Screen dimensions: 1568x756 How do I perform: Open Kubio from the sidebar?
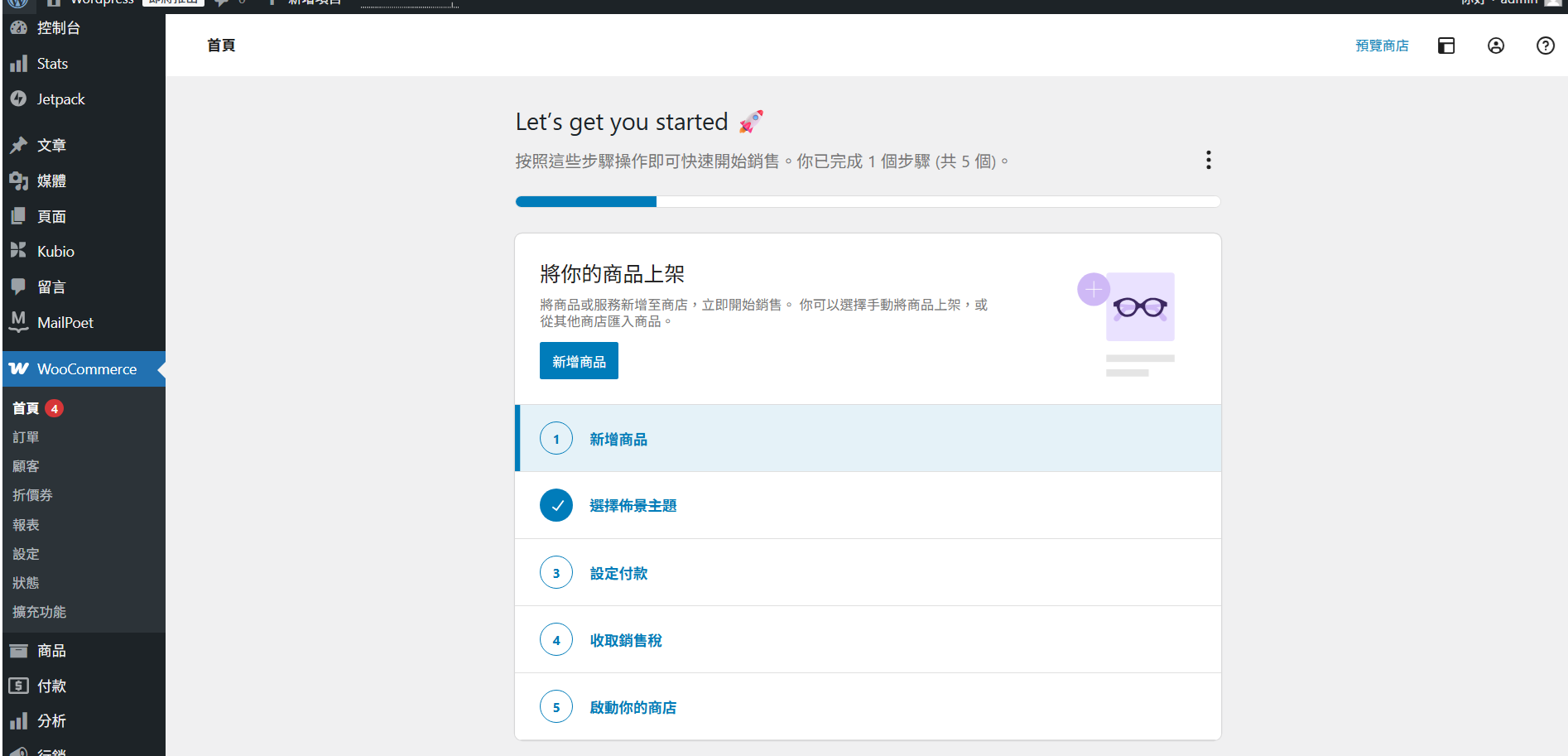(55, 252)
